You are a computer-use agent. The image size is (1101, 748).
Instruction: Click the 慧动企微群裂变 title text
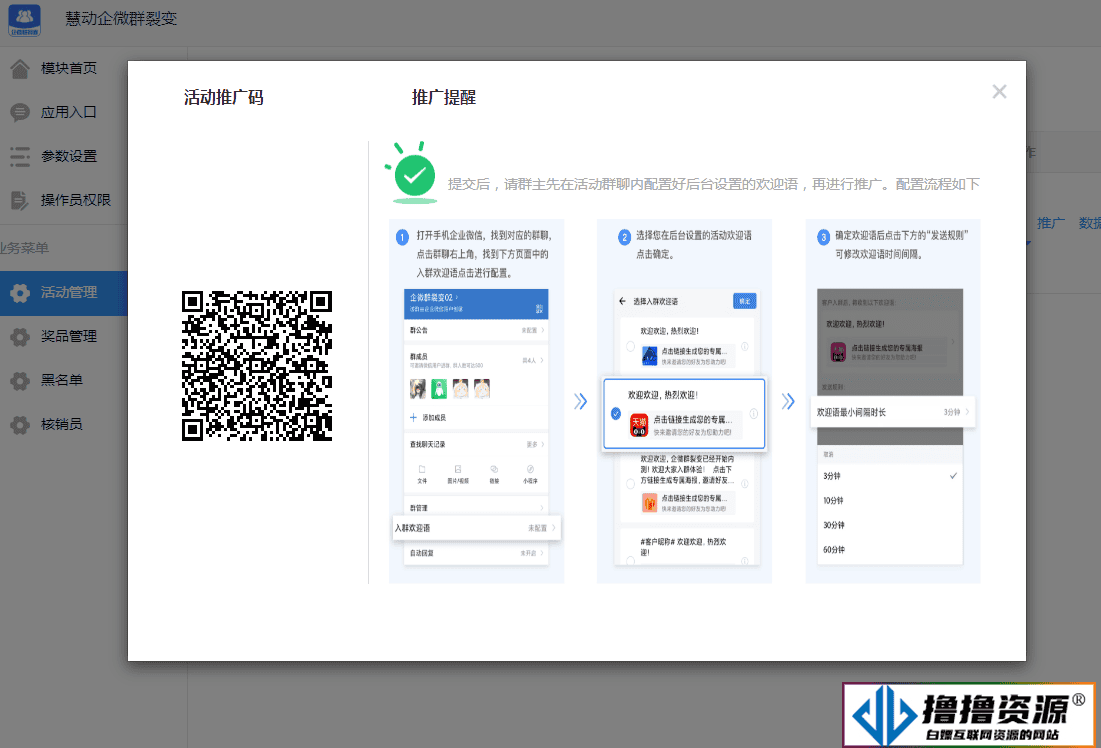click(121, 19)
